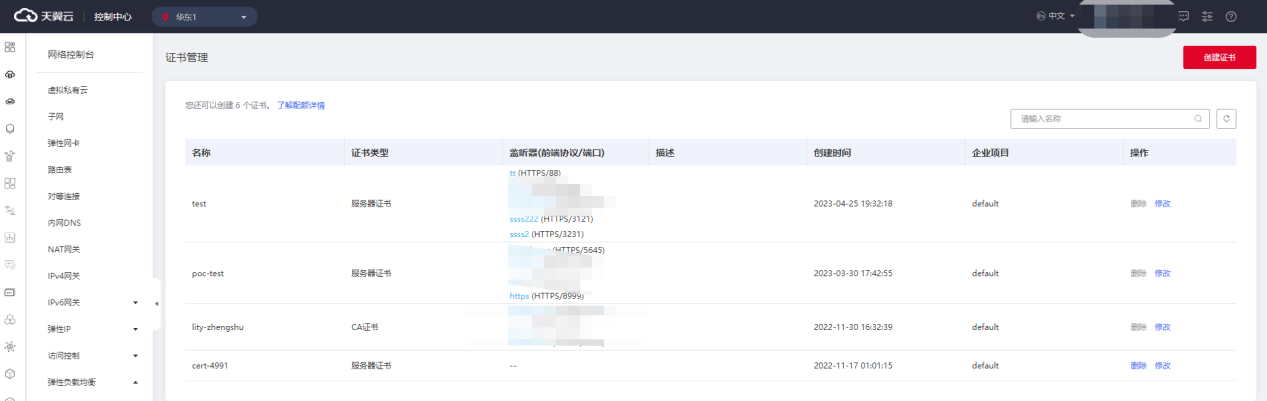Click the 控制中心 header label
Viewport: 1267px width, 401px height.
(x=112, y=17)
